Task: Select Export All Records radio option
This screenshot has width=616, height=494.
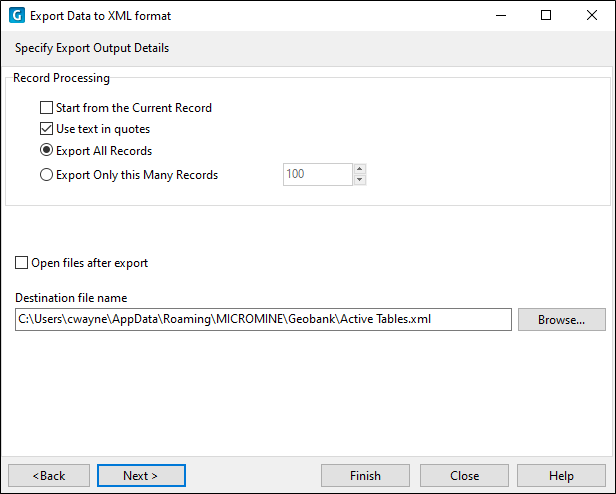Action: click(x=46, y=151)
